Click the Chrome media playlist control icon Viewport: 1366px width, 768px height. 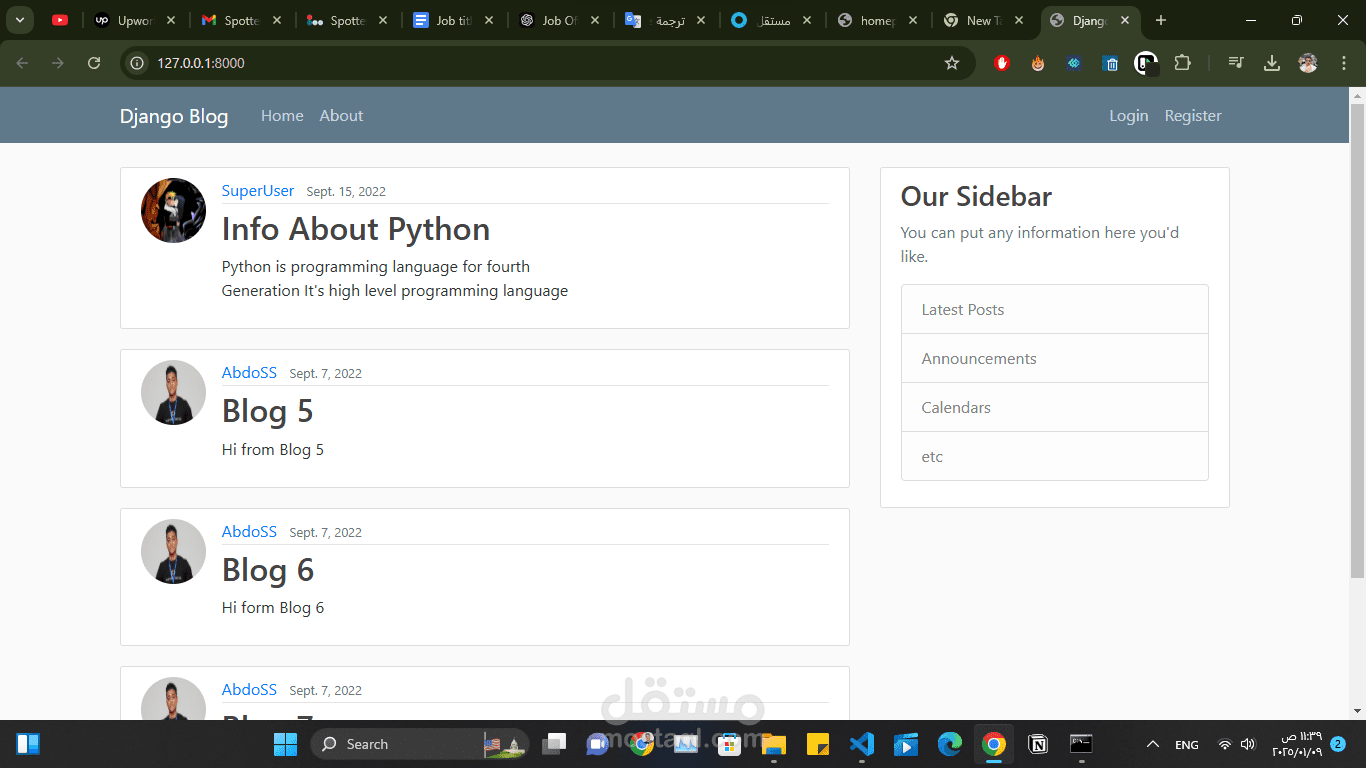1236,62
